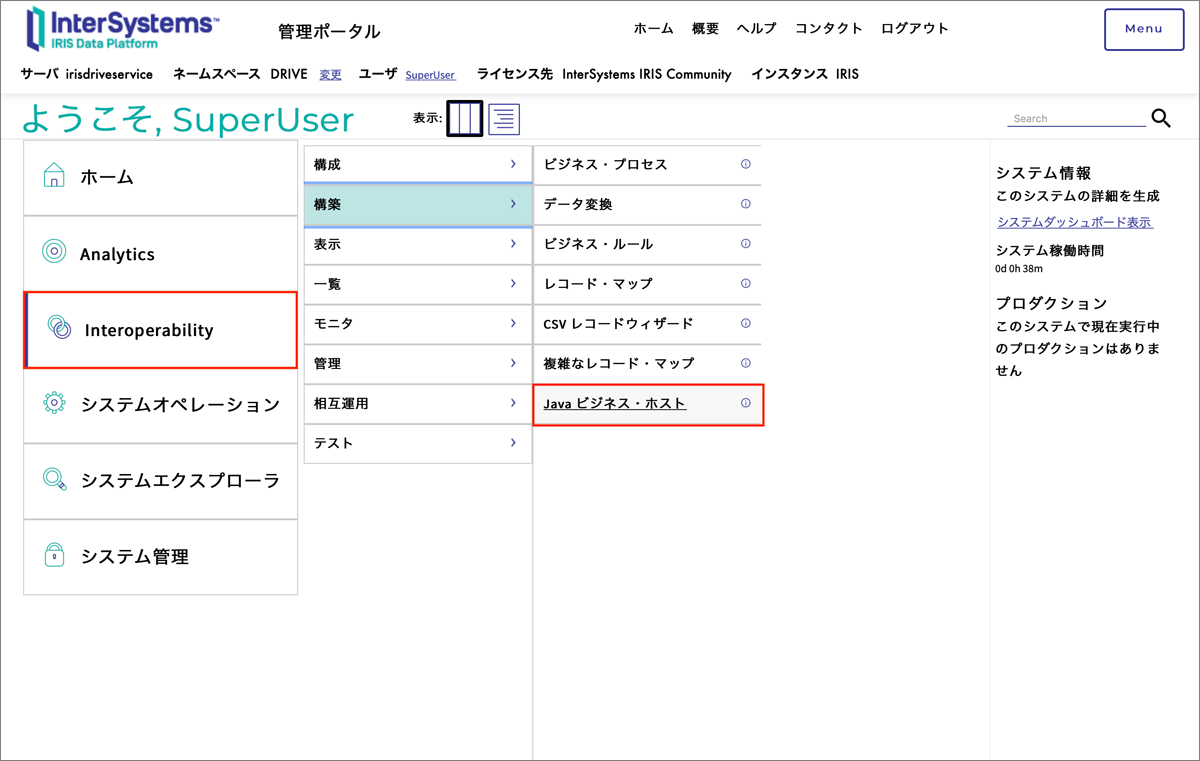1200x761 pixels.
Task: Click the システム稼働時間 label
Action: coord(1050,251)
